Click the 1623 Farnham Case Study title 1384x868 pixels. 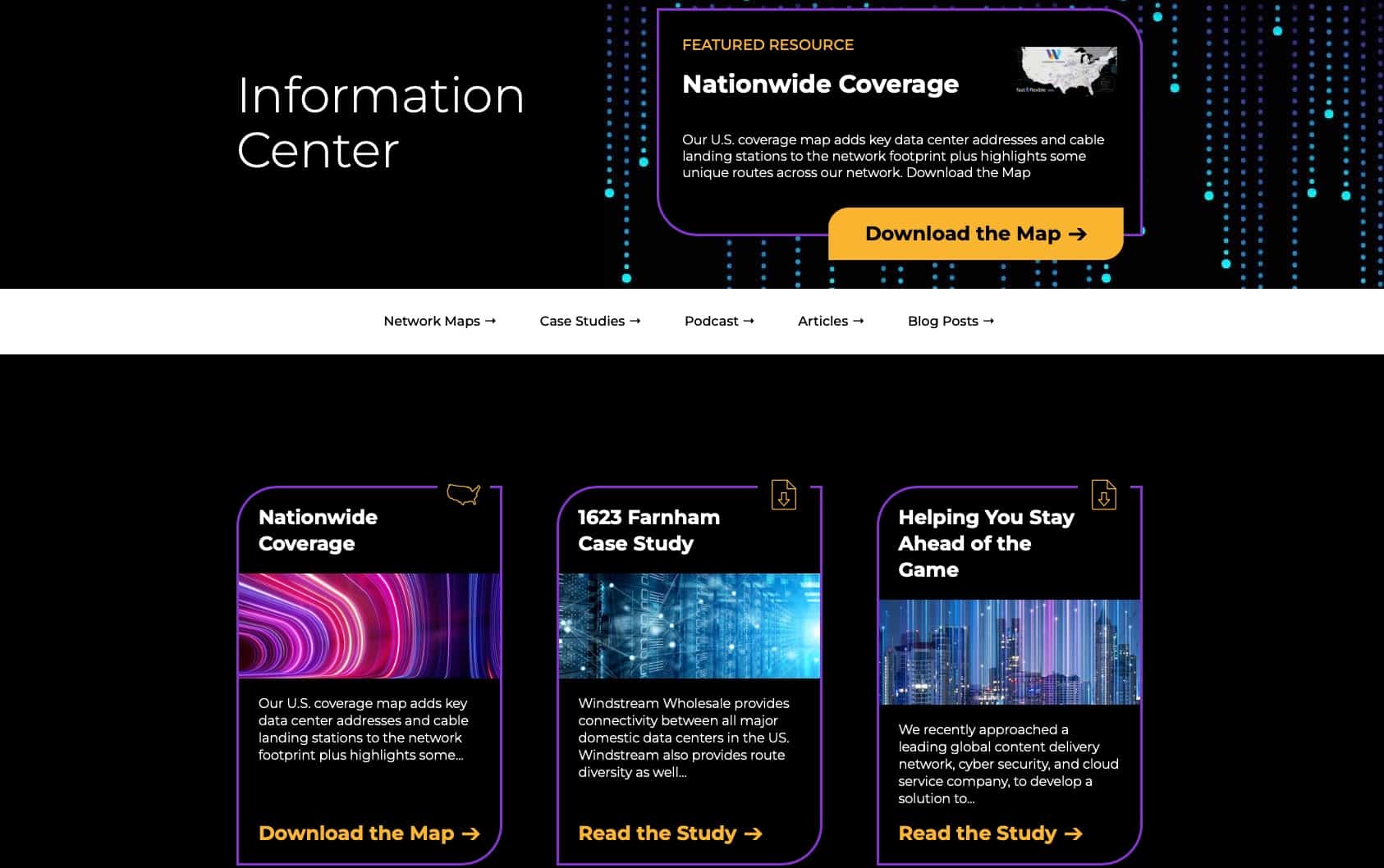coord(648,530)
